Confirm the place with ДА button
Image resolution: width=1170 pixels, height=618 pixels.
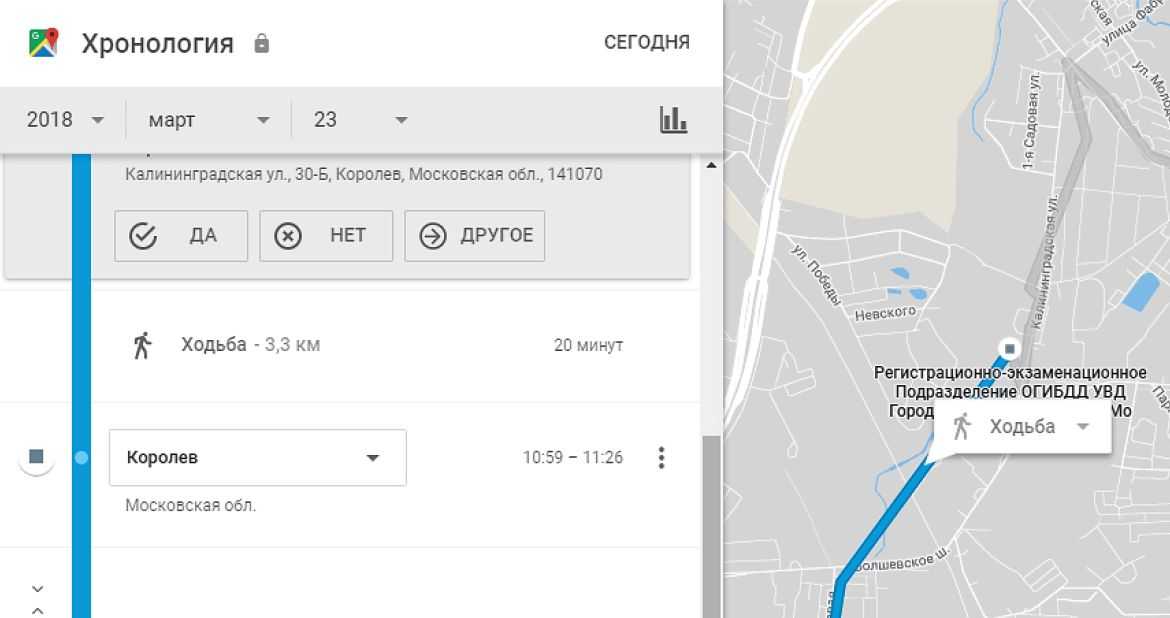pyautogui.click(x=181, y=236)
